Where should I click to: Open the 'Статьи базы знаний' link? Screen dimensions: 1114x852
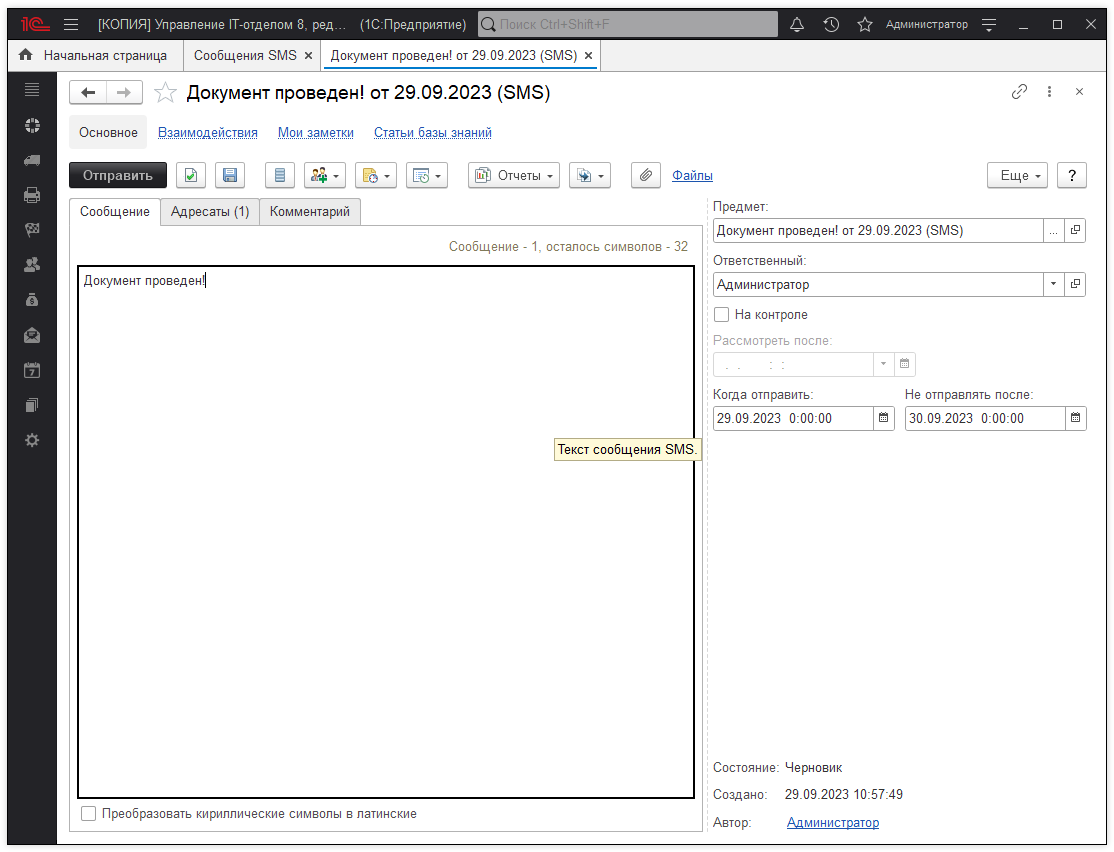point(432,132)
